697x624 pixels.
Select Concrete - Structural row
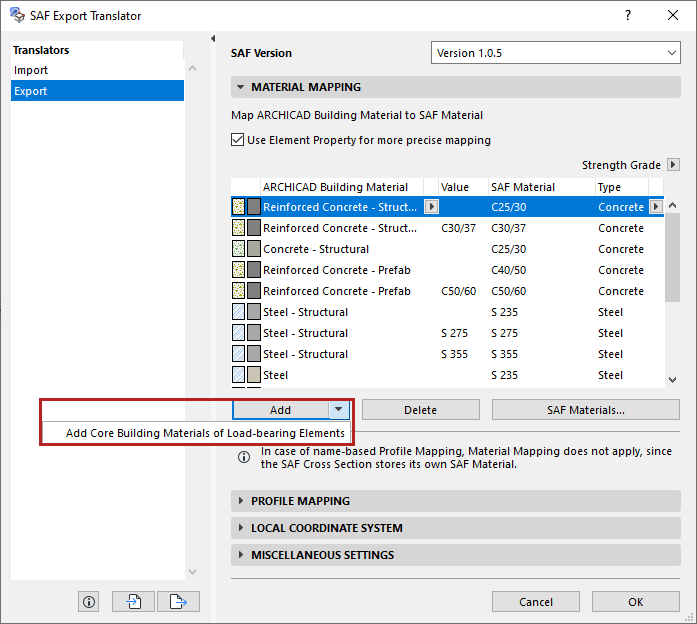pos(447,248)
